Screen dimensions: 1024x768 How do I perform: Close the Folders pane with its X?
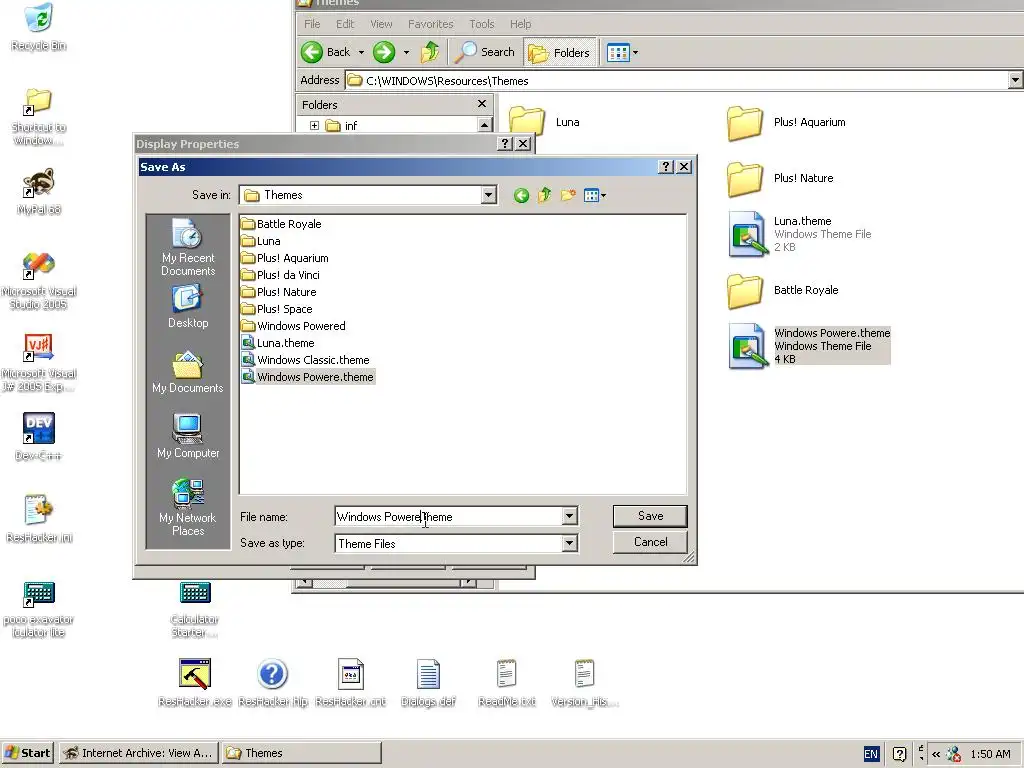pyautogui.click(x=482, y=104)
